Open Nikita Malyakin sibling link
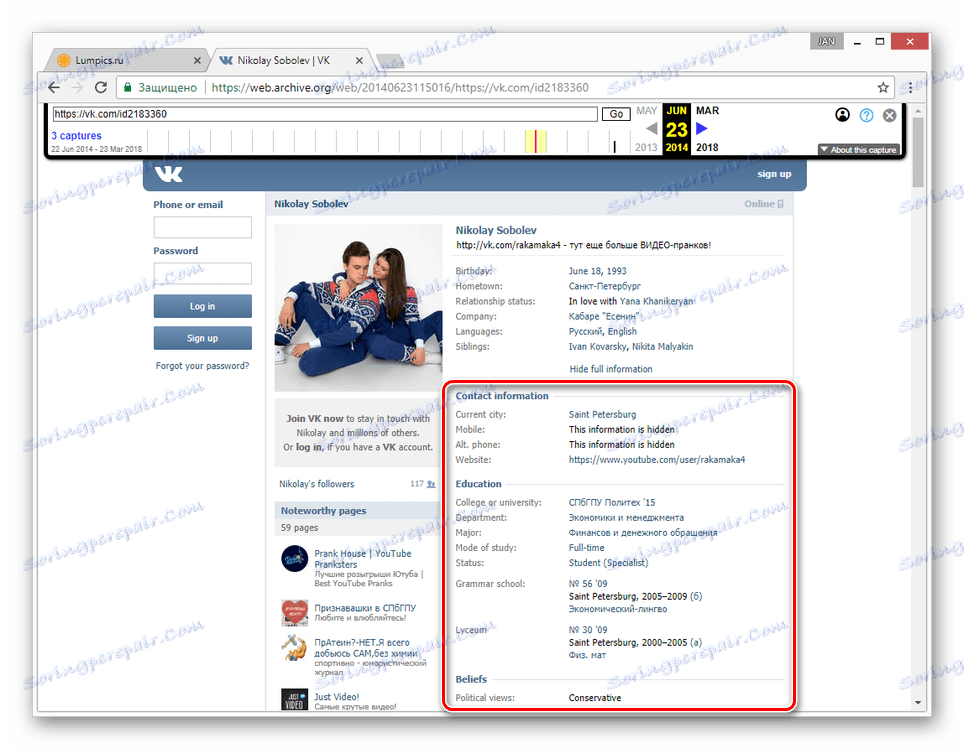This screenshot has height=749, width=964. tap(663, 347)
